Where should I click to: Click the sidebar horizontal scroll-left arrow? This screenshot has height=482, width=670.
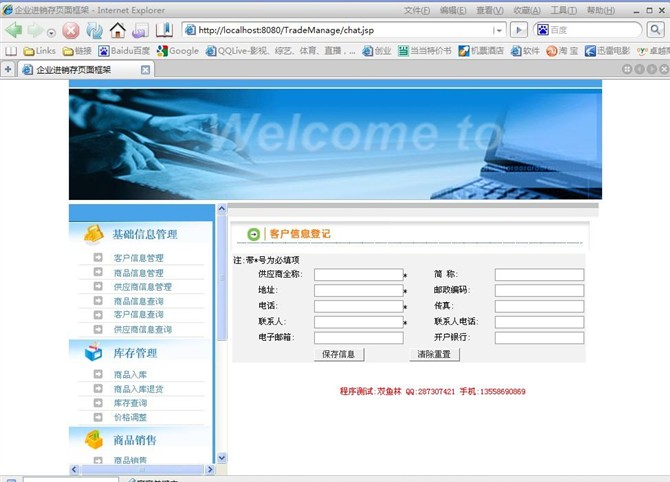74,469
